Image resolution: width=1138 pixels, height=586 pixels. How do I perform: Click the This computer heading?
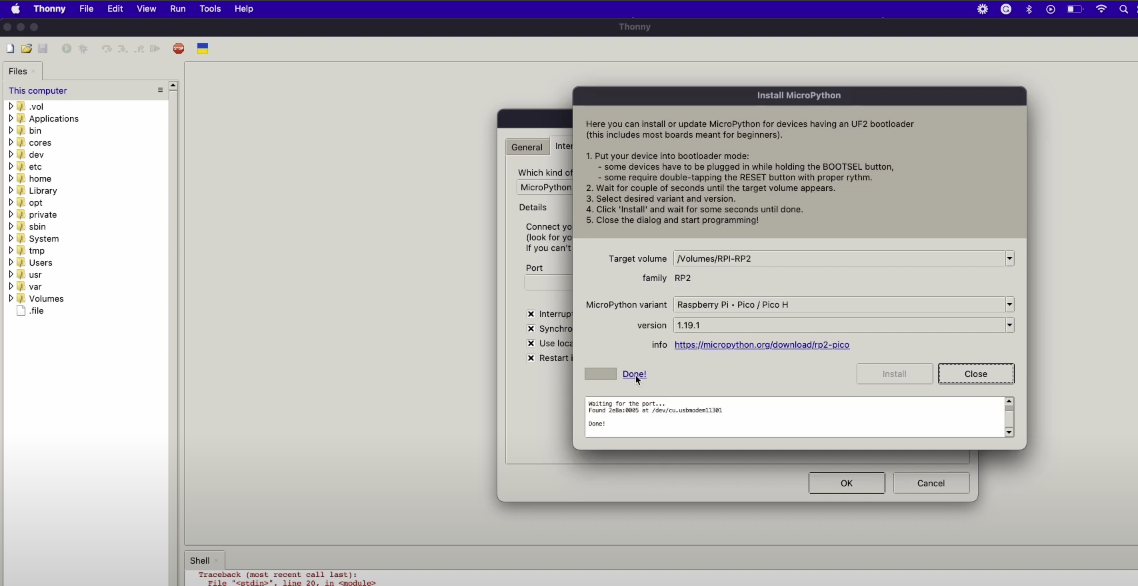click(38, 91)
